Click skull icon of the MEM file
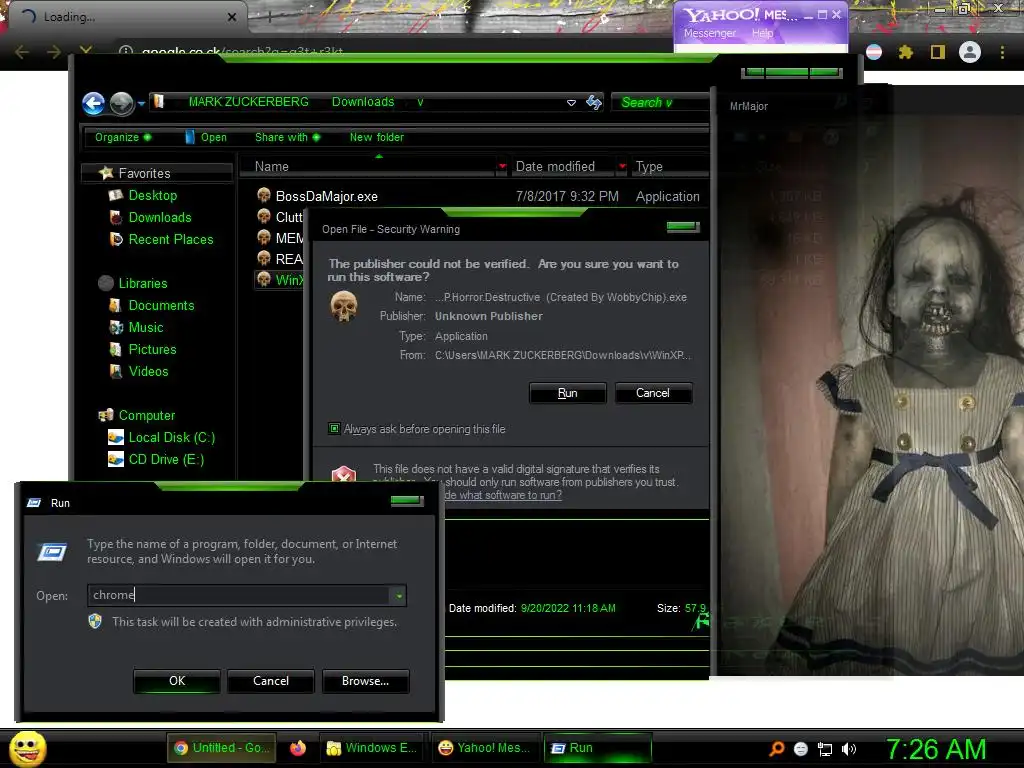 [x=264, y=237]
